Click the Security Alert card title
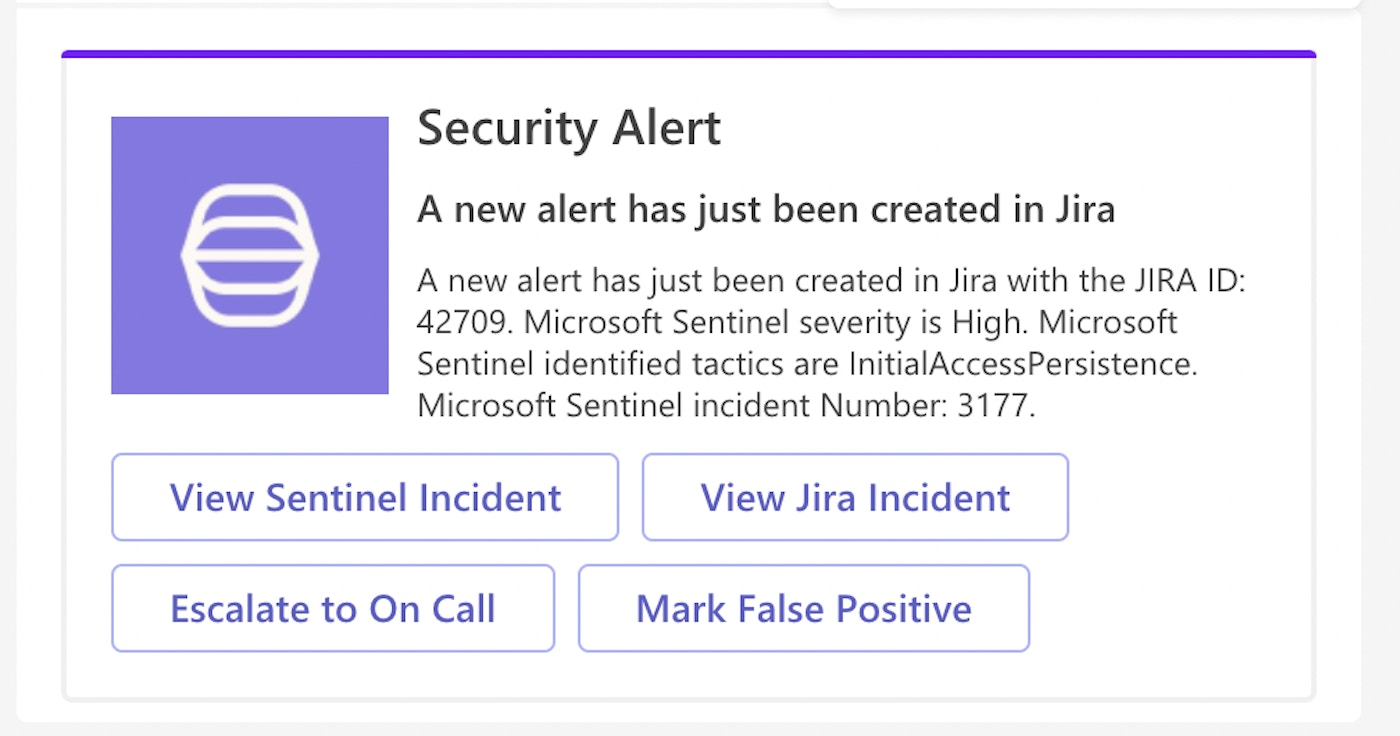 pyautogui.click(x=568, y=128)
